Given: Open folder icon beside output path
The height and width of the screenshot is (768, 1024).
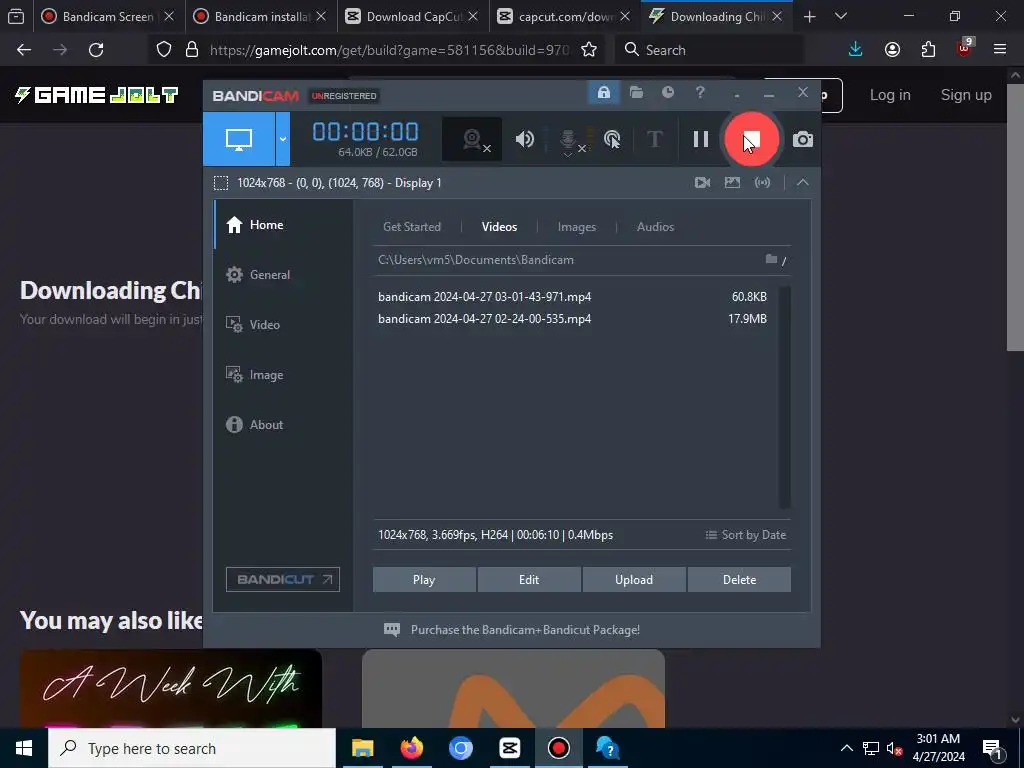Looking at the screenshot, I should [771, 259].
